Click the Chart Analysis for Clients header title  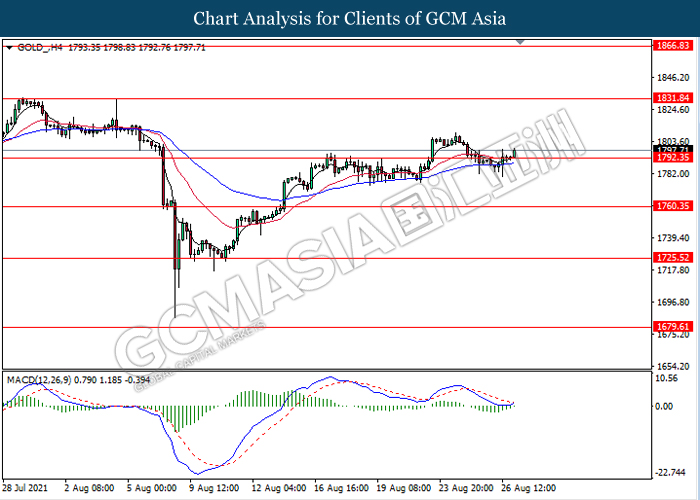tap(350, 18)
